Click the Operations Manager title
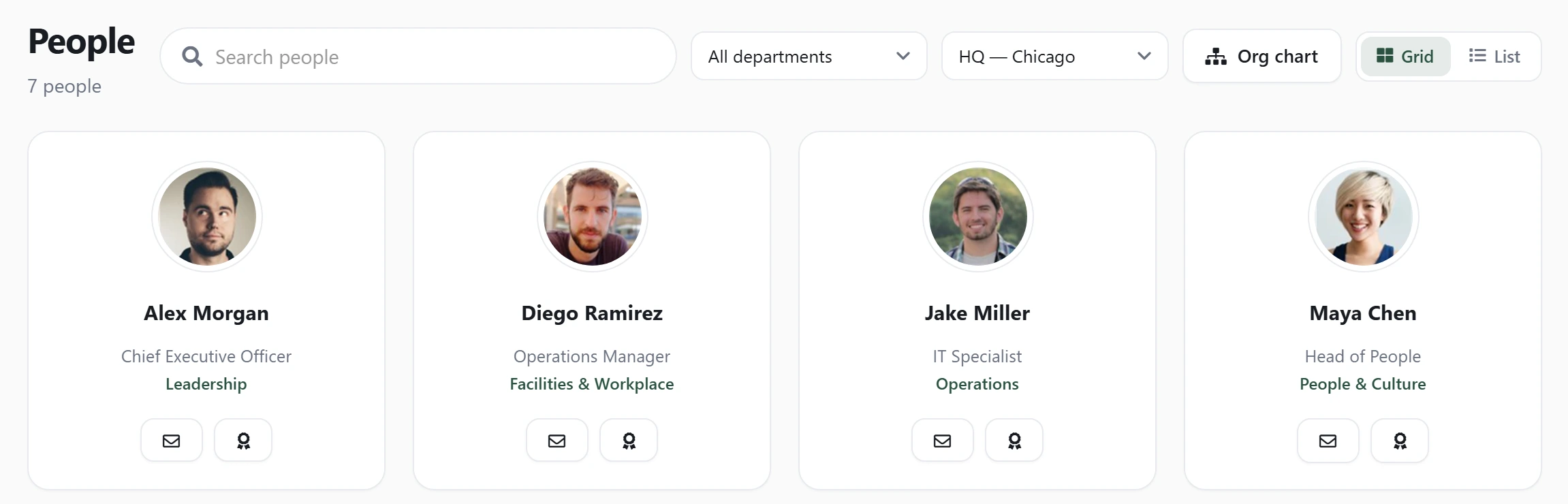This screenshot has width=1568, height=504. 592,356
